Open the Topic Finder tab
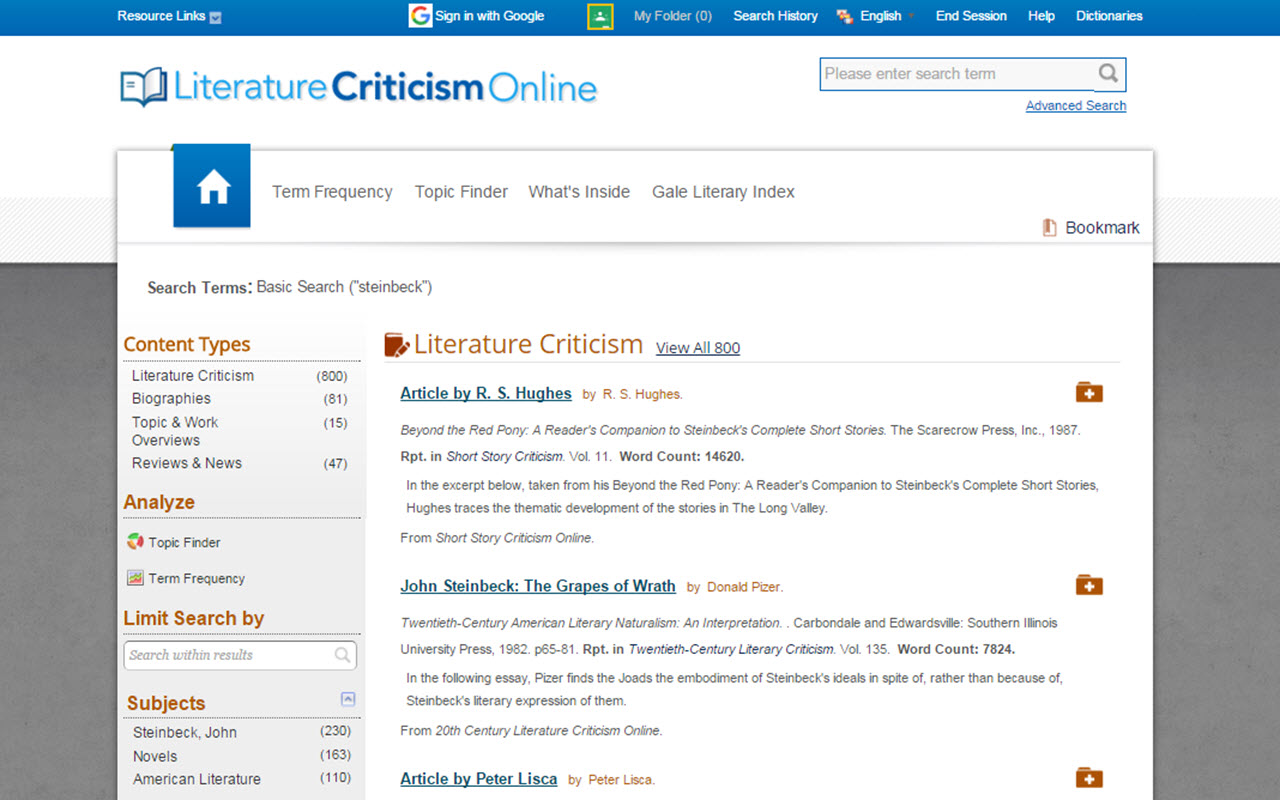The image size is (1280, 800). pyautogui.click(x=461, y=192)
